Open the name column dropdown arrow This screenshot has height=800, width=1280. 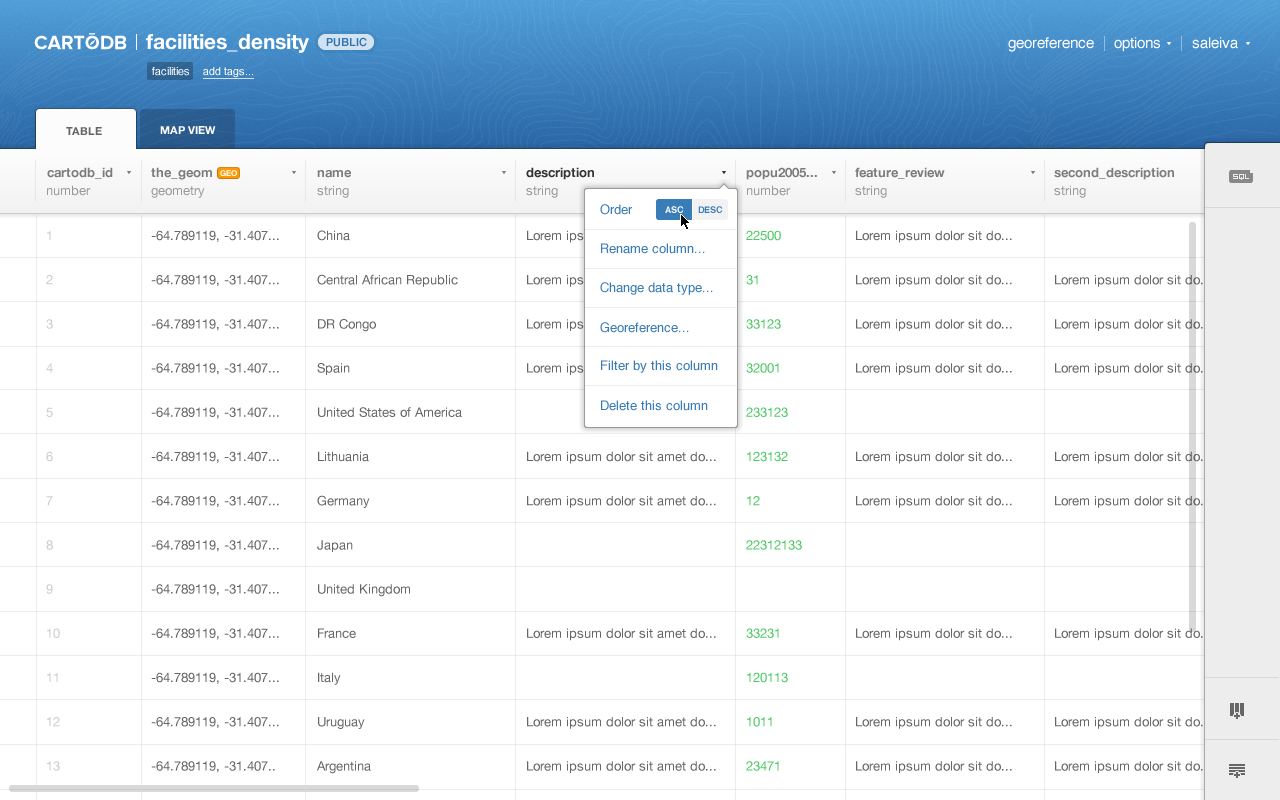504,172
